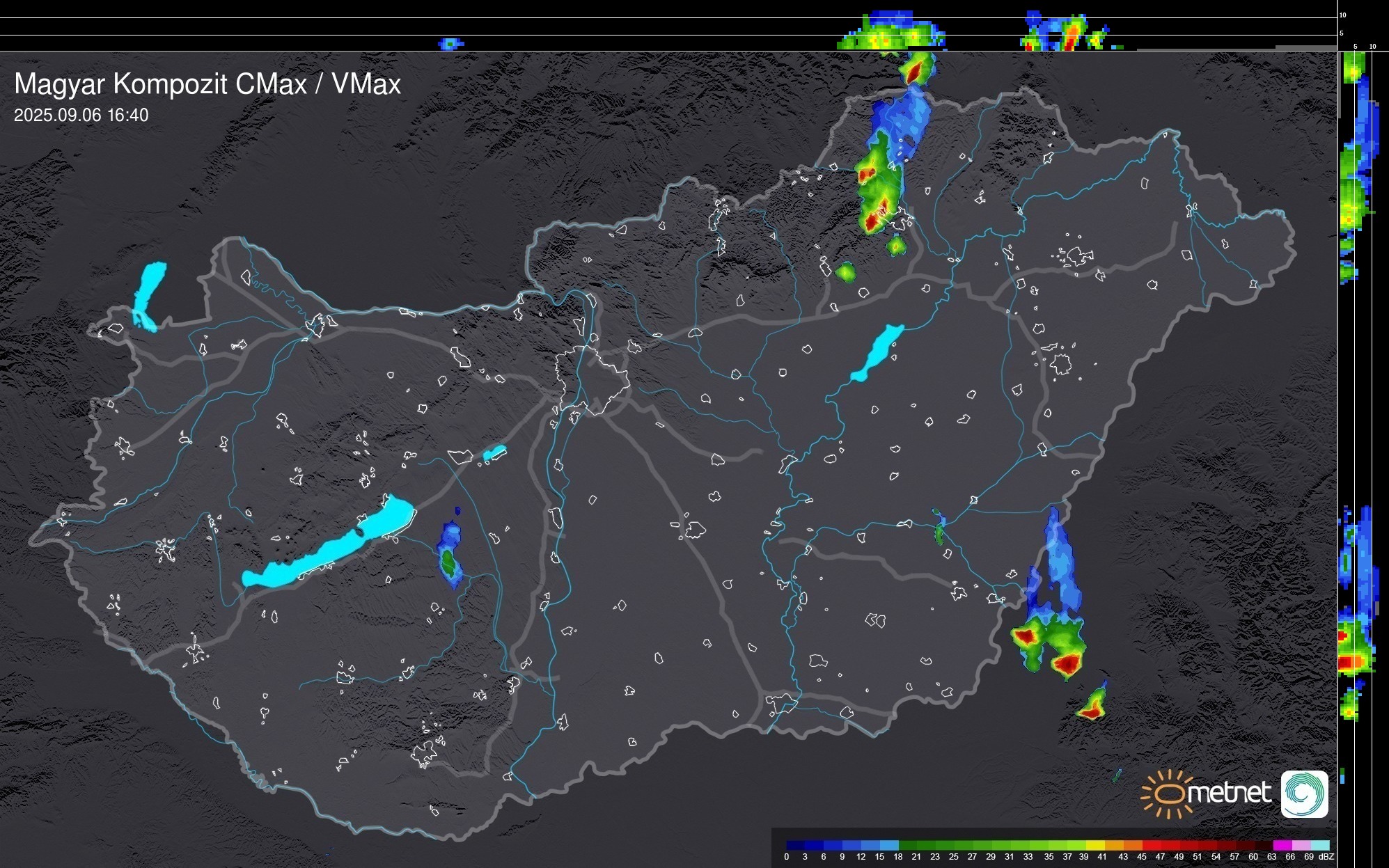Image resolution: width=1389 pixels, height=868 pixels.
Task: Click the orange 43 dBZ legend swatch
Action: click(x=1131, y=845)
